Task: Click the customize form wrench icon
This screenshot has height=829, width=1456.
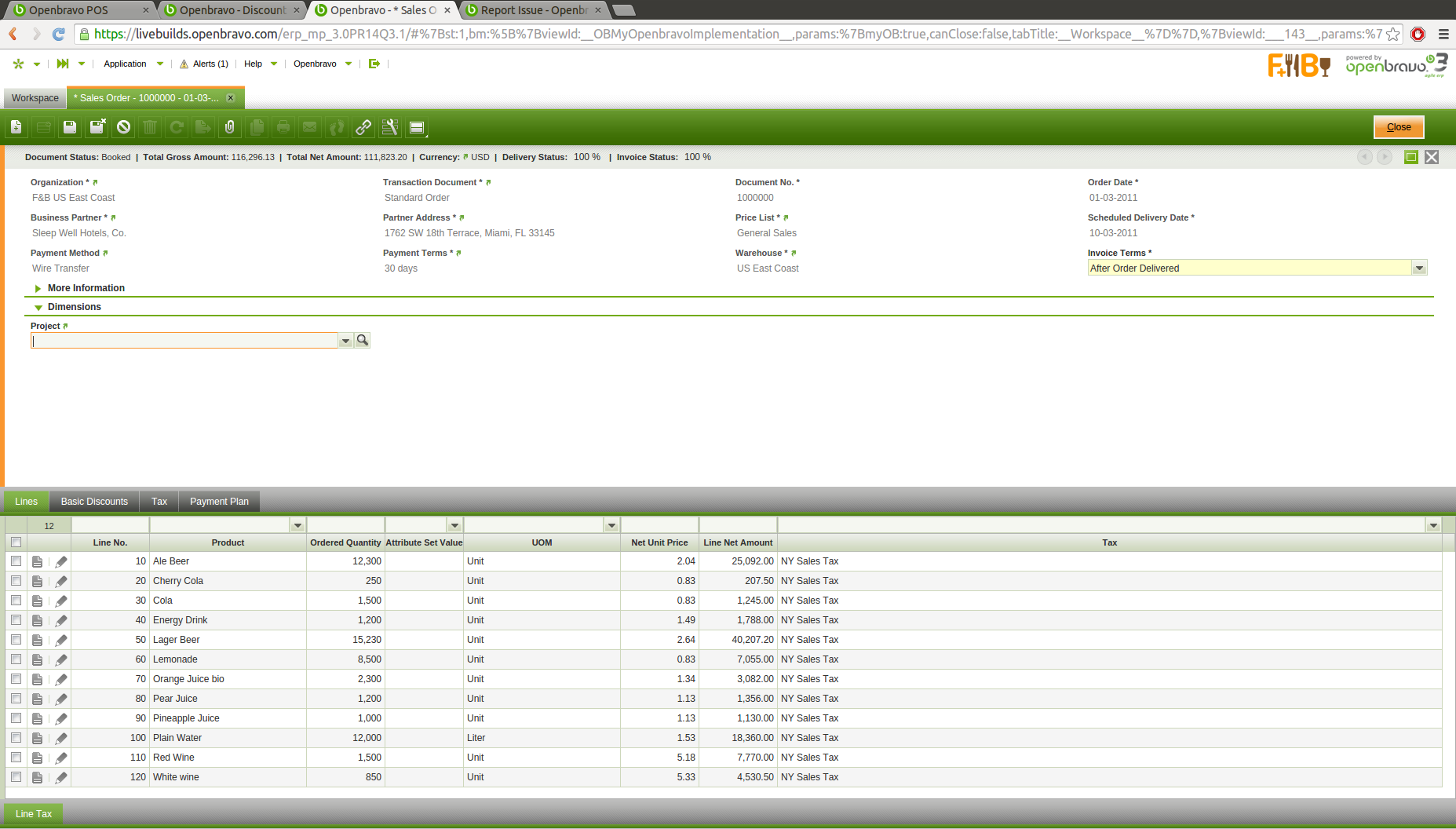Action: 390,127
